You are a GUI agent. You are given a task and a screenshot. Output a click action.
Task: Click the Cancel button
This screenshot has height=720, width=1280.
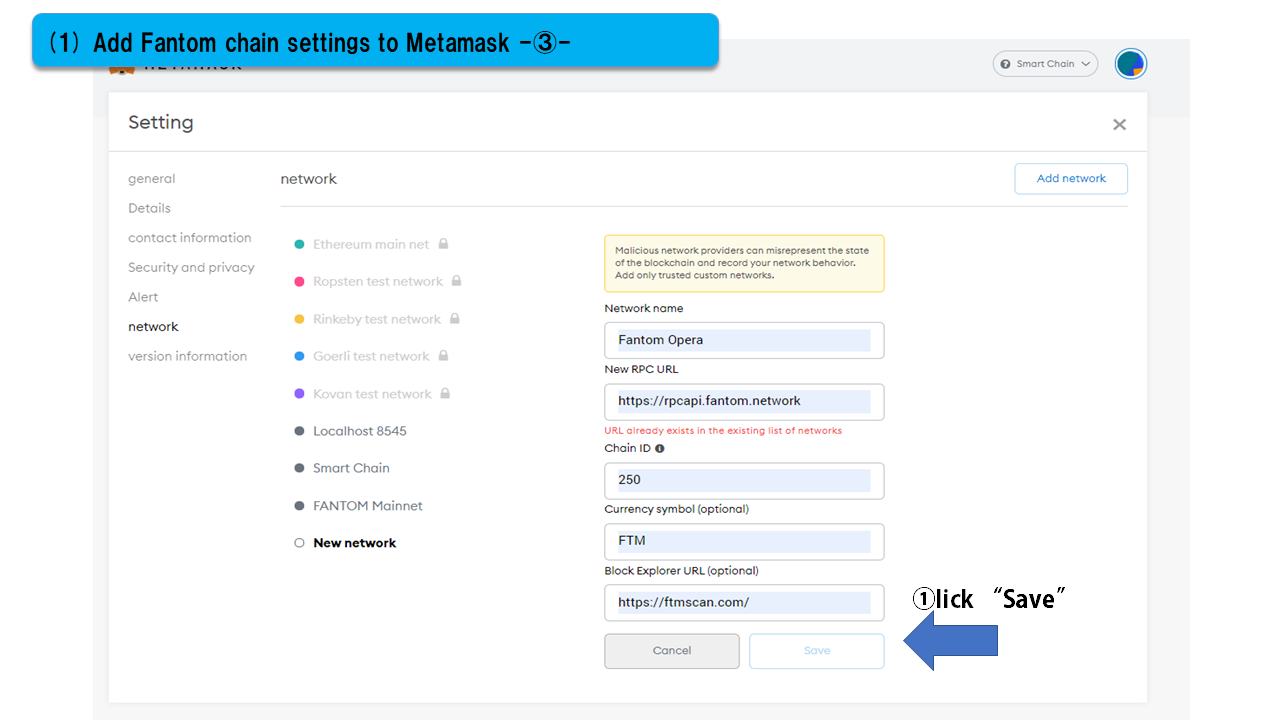(x=672, y=651)
